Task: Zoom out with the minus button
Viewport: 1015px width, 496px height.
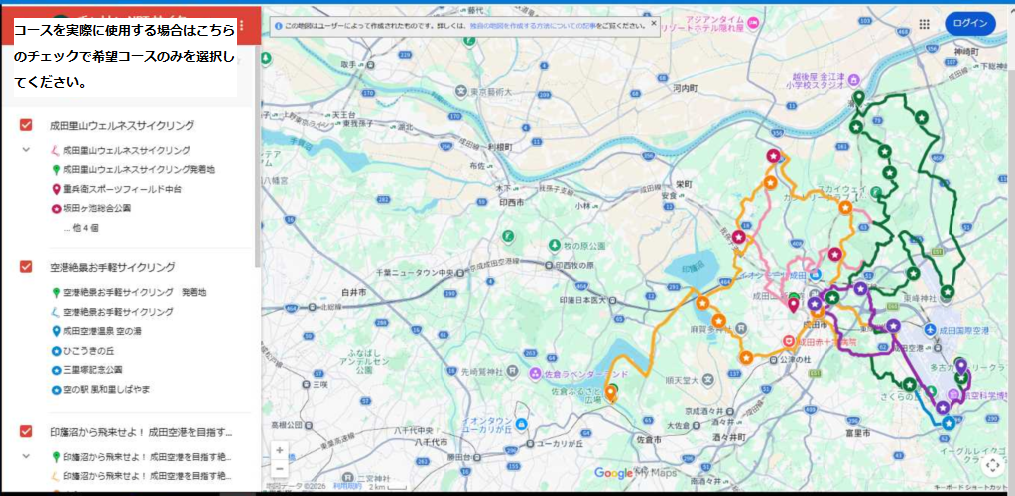Action: [x=280, y=468]
